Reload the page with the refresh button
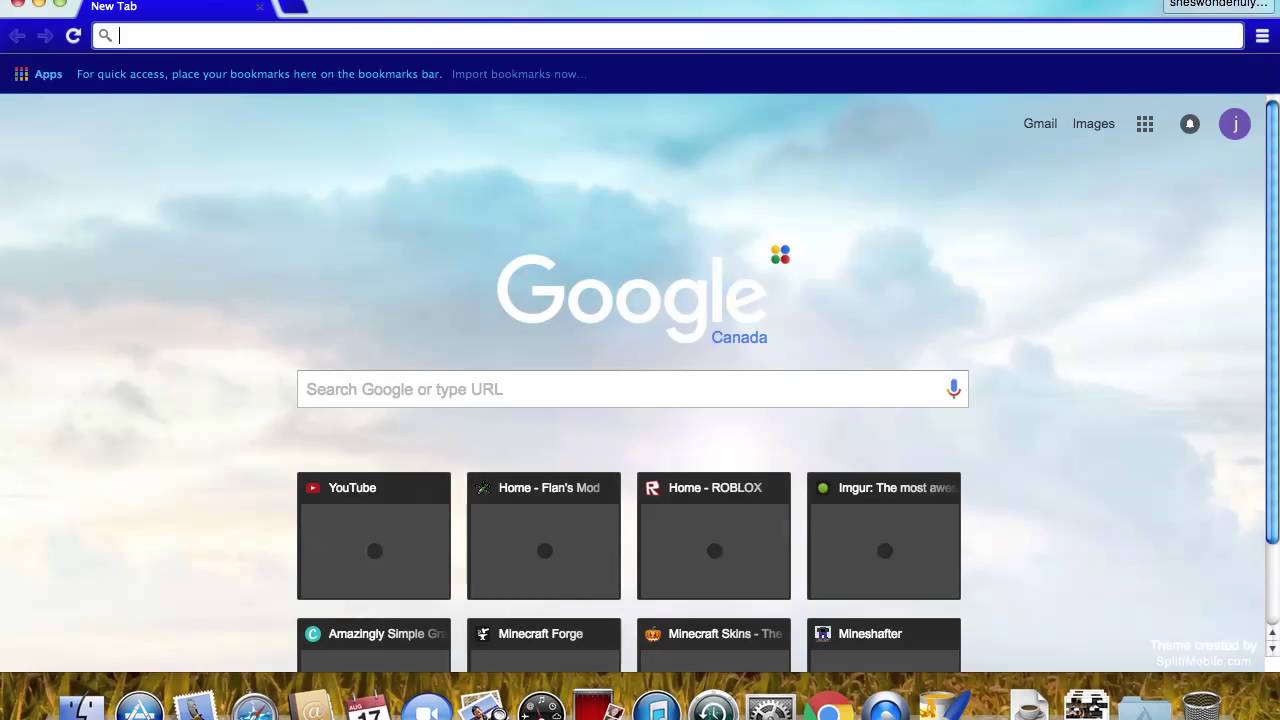 click(x=73, y=36)
